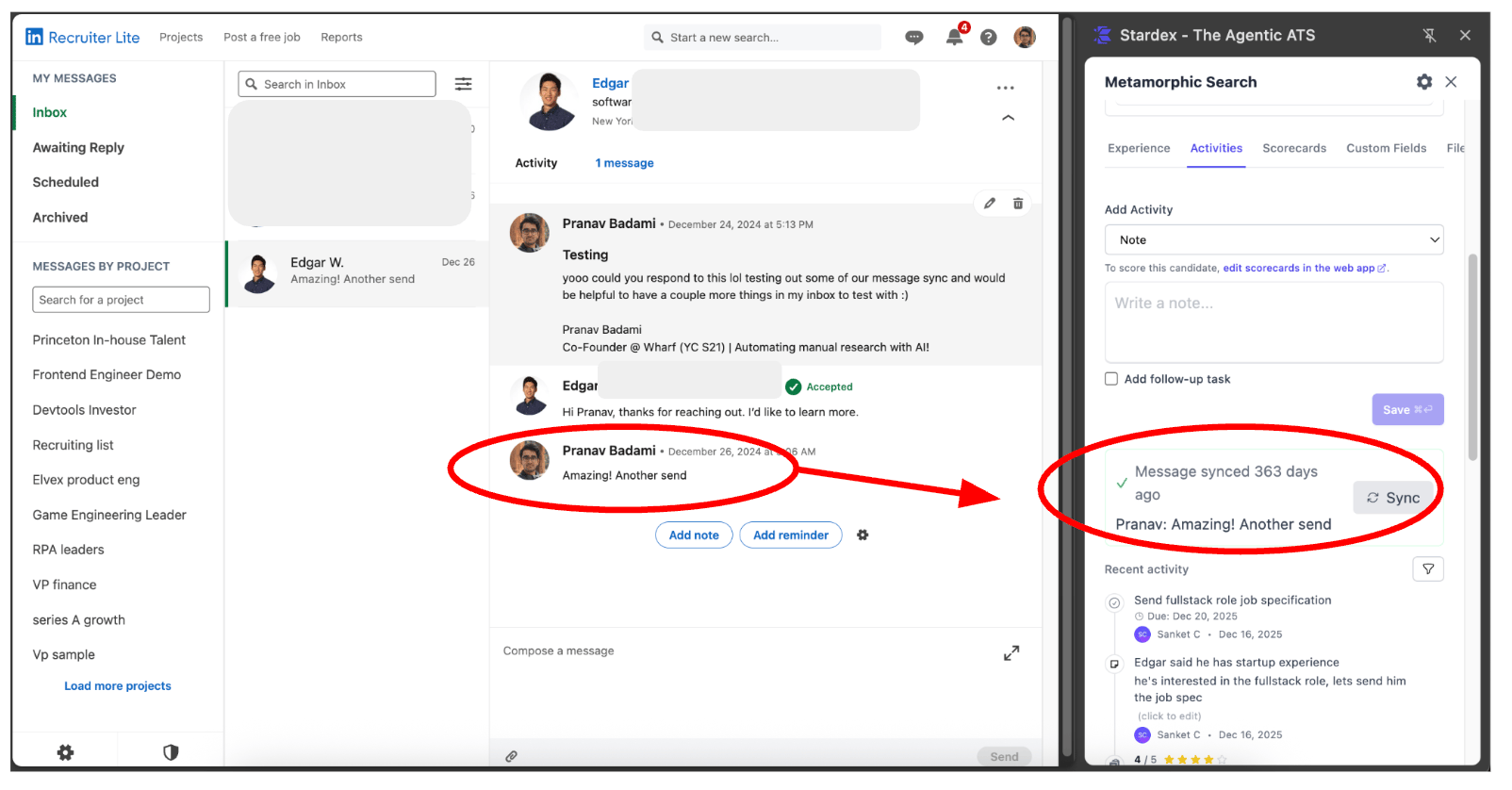1512x790 pixels.
Task: Open the conversation three-dot more menu
Action: click(1006, 88)
